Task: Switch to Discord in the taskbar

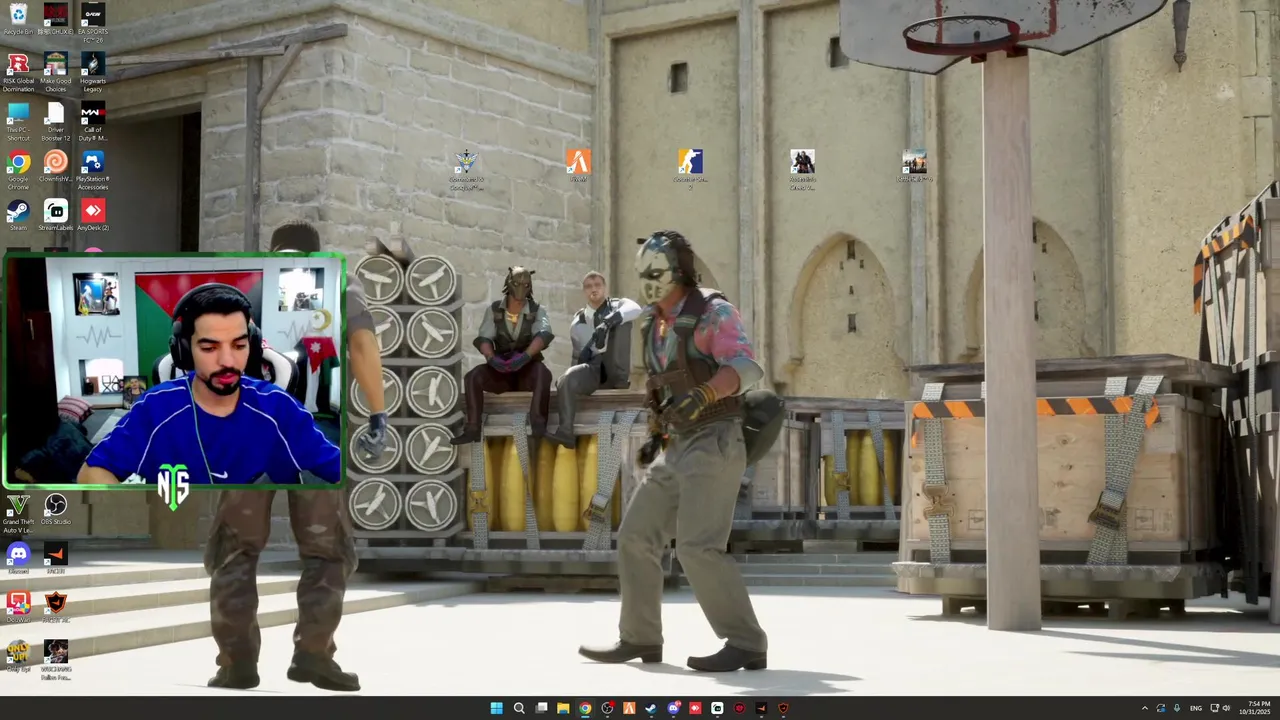Action: (x=673, y=708)
